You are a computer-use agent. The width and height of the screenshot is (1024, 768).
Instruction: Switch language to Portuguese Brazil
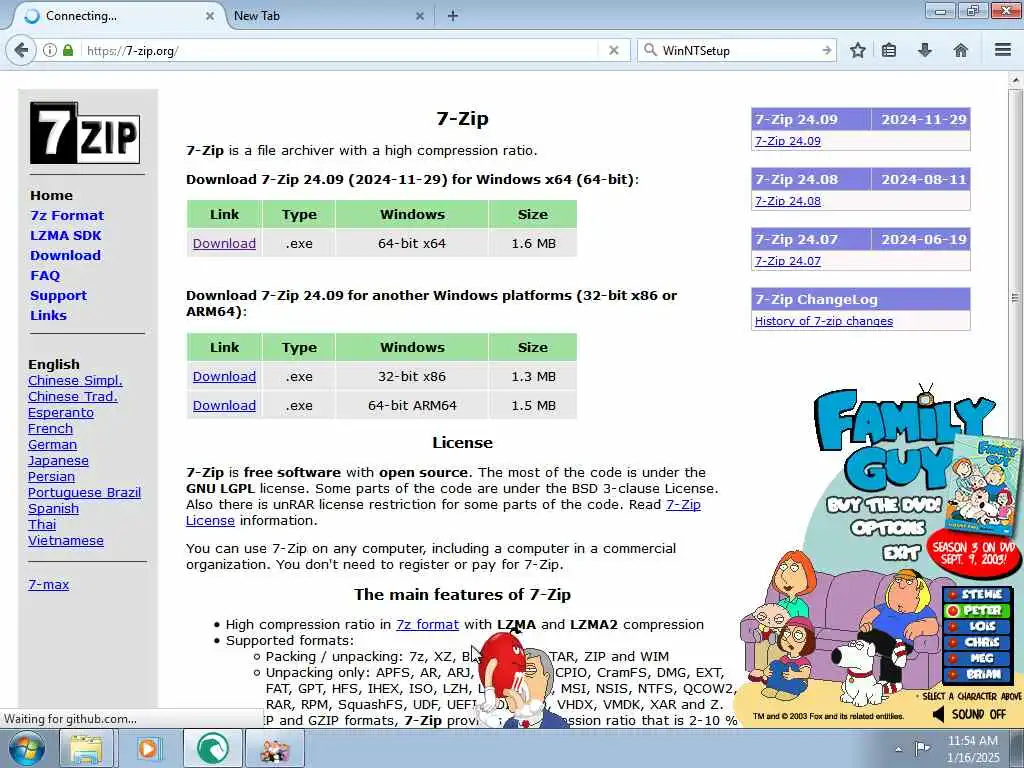(x=84, y=493)
